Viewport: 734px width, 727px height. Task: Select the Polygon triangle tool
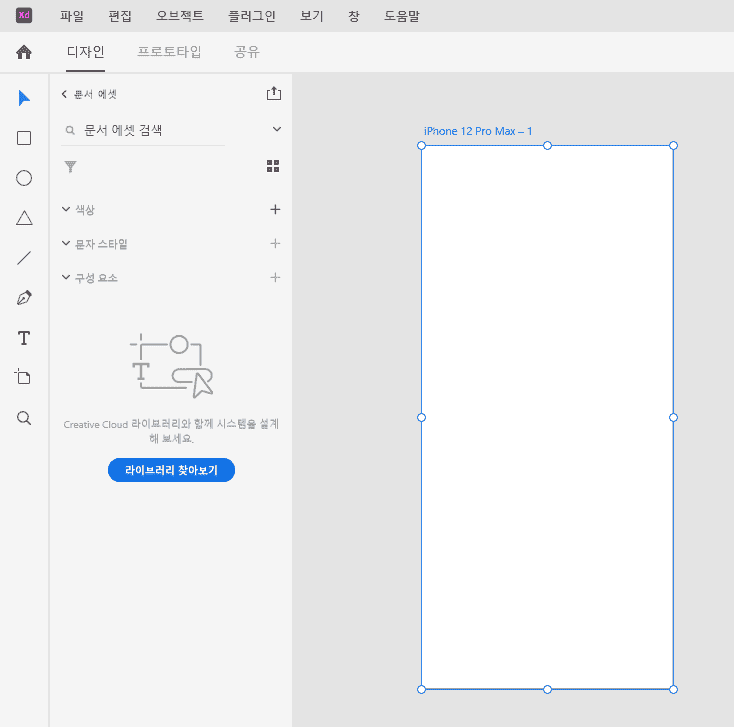[24, 218]
